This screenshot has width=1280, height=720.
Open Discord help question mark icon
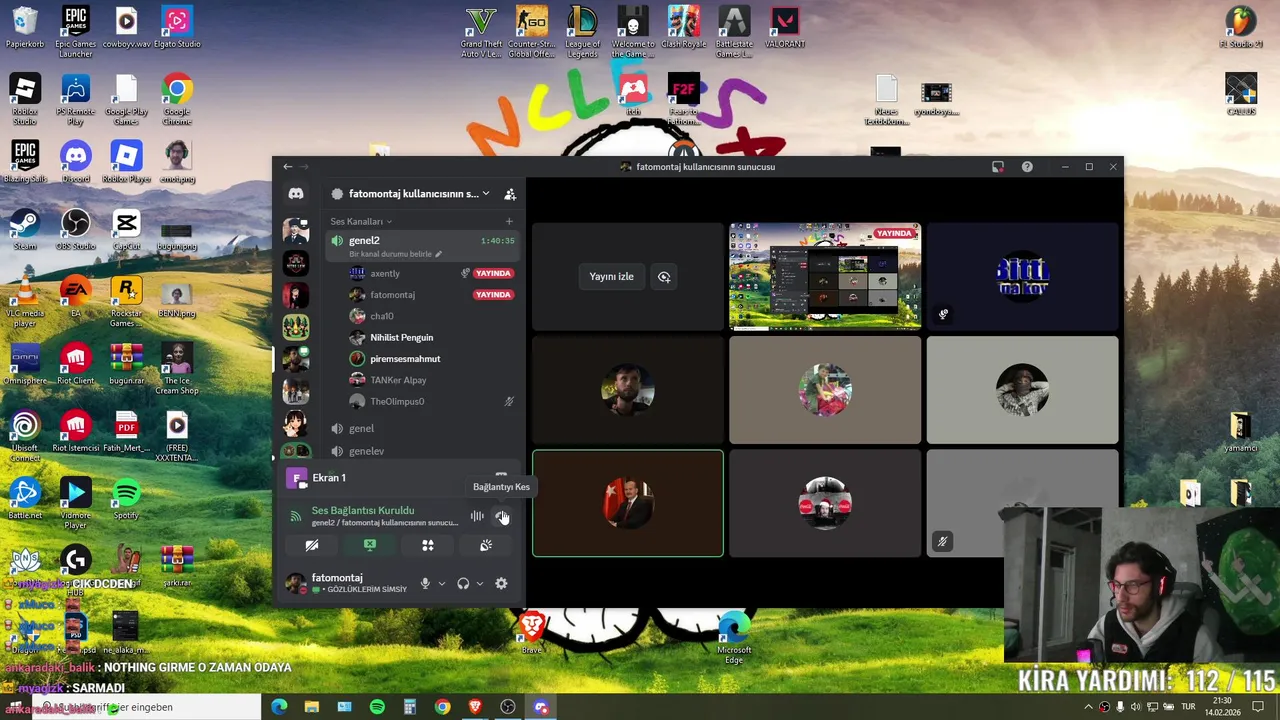click(x=1027, y=167)
